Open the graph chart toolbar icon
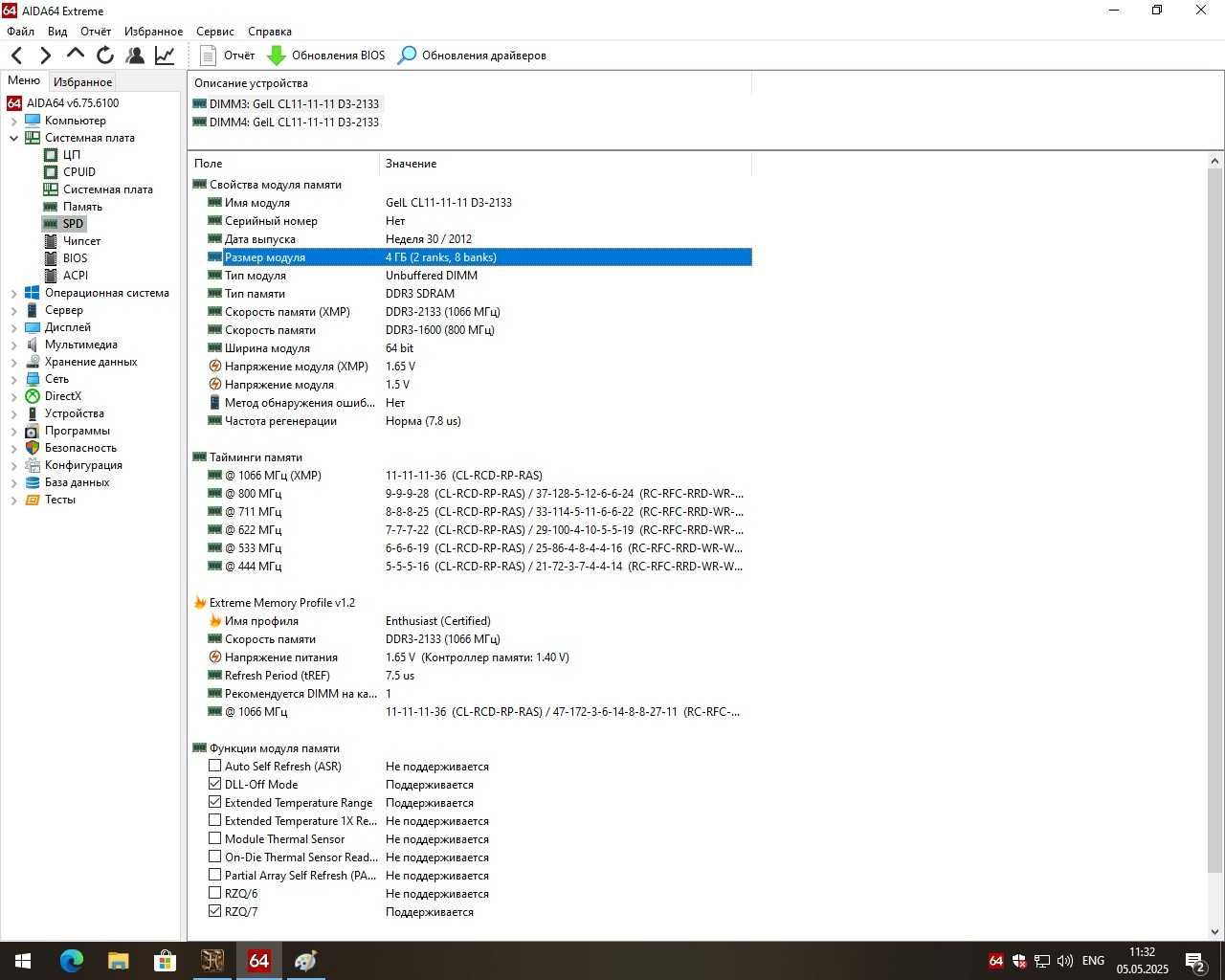The image size is (1225, 980). pyautogui.click(x=165, y=56)
